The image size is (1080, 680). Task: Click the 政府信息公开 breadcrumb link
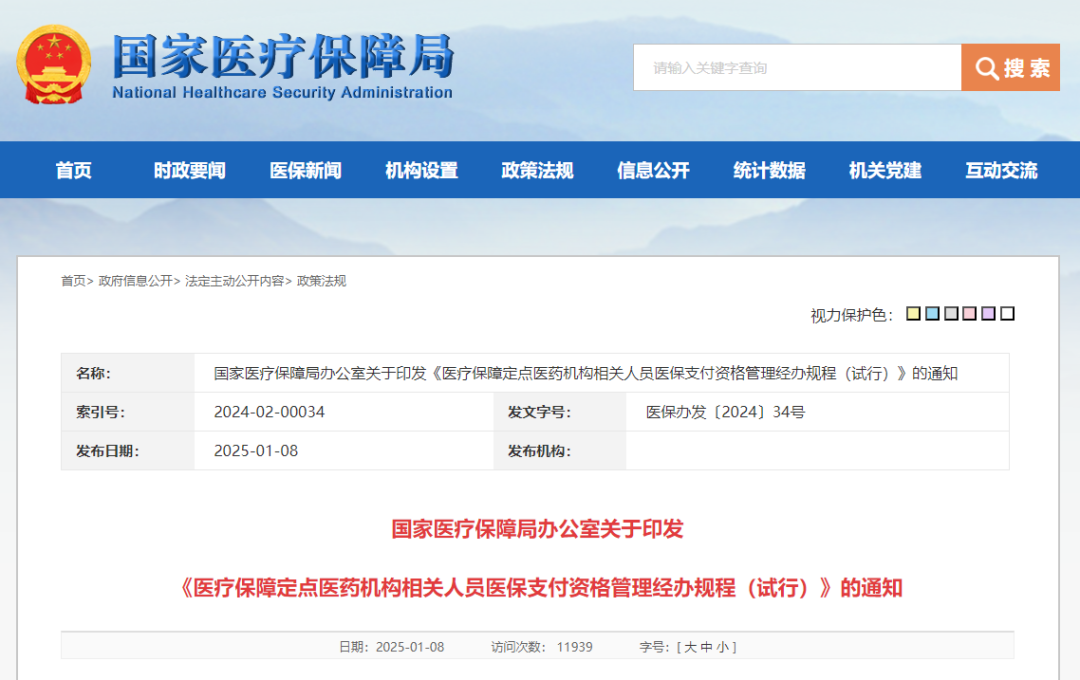click(x=135, y=281)
